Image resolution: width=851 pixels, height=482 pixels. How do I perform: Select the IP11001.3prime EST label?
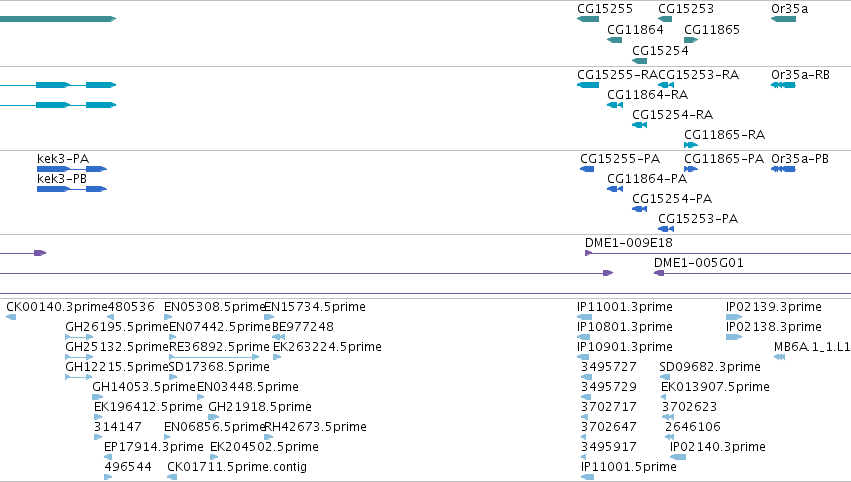(x=625, y=307)
